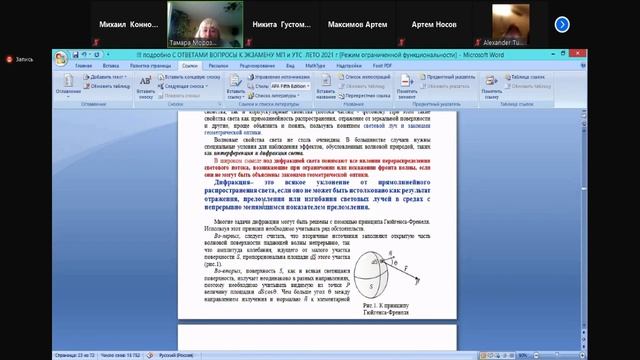Open Word help question mark icon

(x=583, y=66)
